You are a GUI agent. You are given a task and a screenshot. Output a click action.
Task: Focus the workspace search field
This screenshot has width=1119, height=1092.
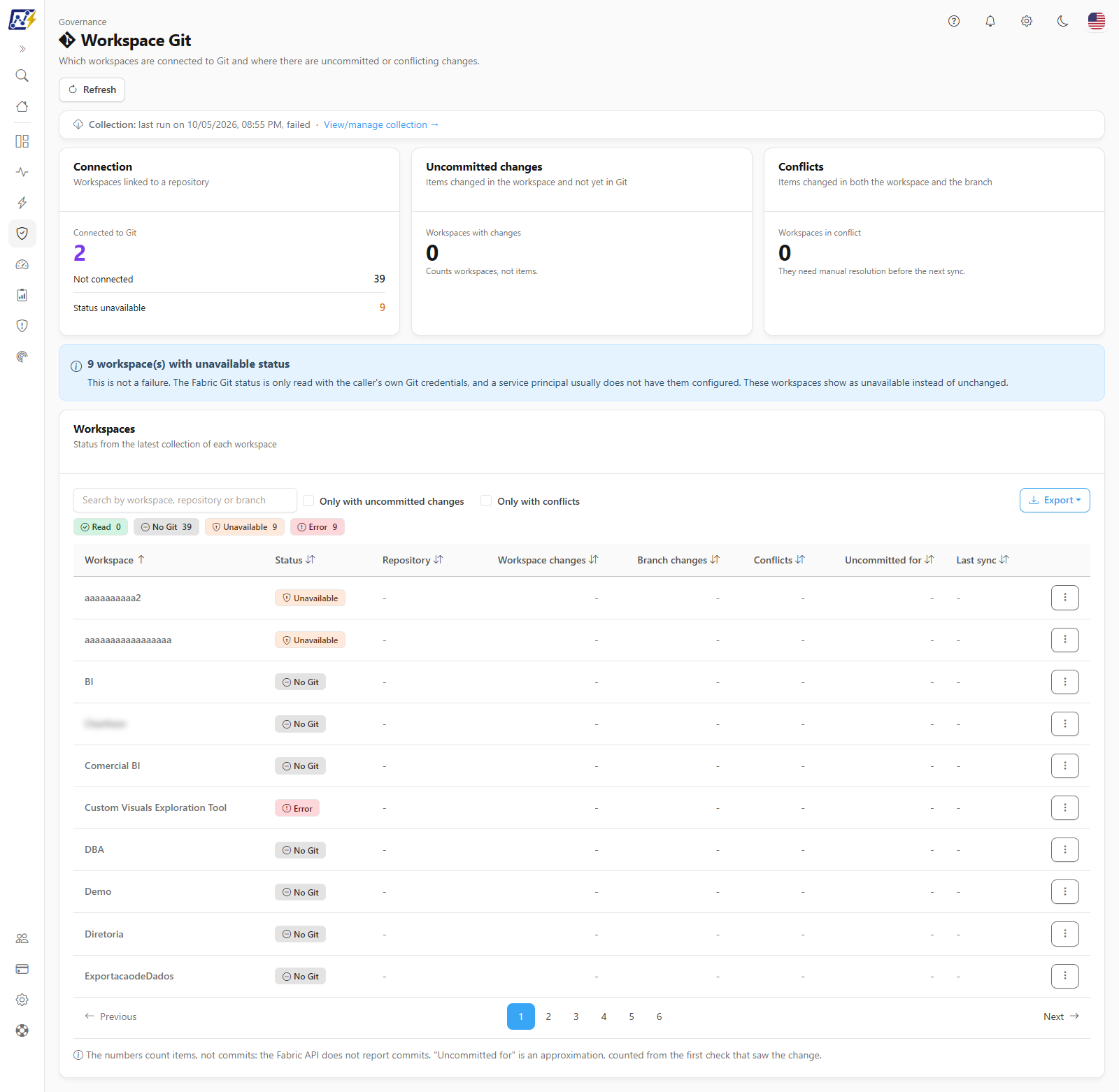click(185, 501)
